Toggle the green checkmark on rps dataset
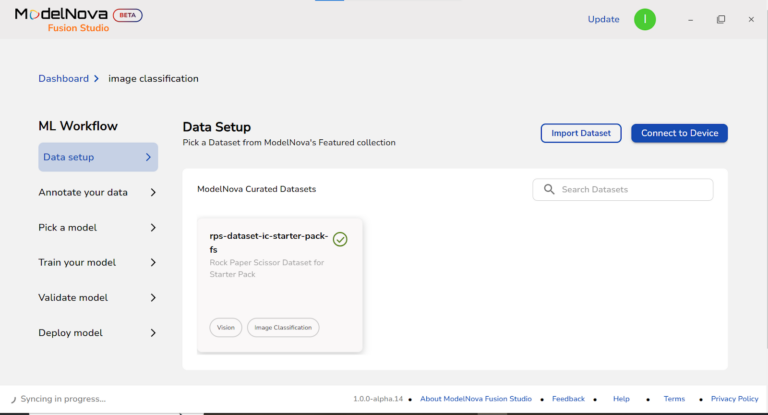 coord(340,239)
